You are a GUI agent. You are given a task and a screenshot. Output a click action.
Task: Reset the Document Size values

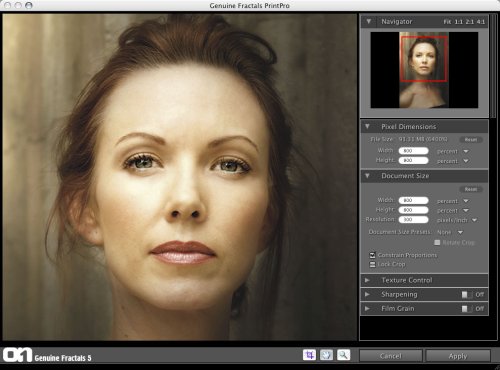coord(471,189)
